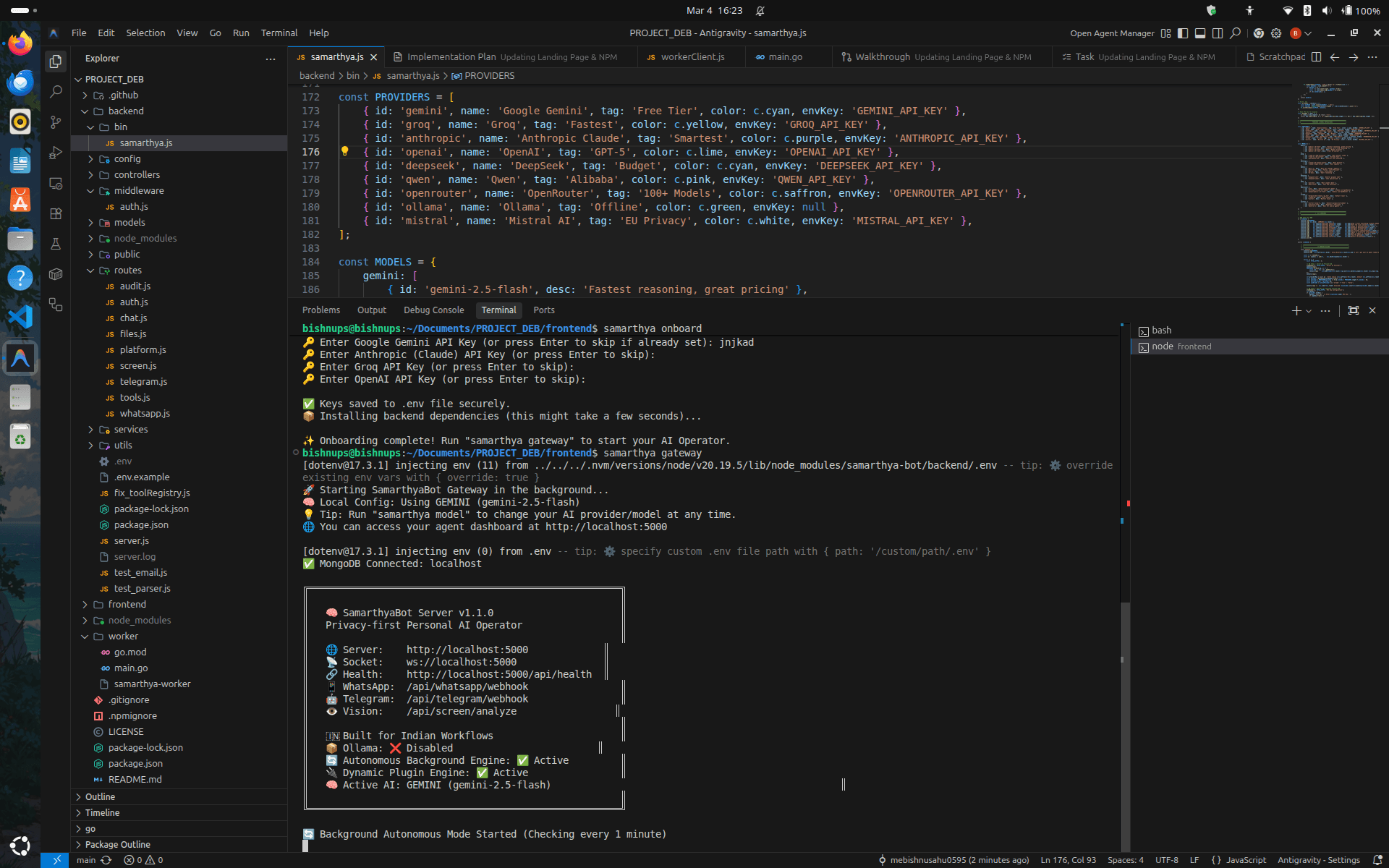Launch Firefox from the dock
Image resolution: width=1389 pixels, height=868 pixels.
coord(20,42)
